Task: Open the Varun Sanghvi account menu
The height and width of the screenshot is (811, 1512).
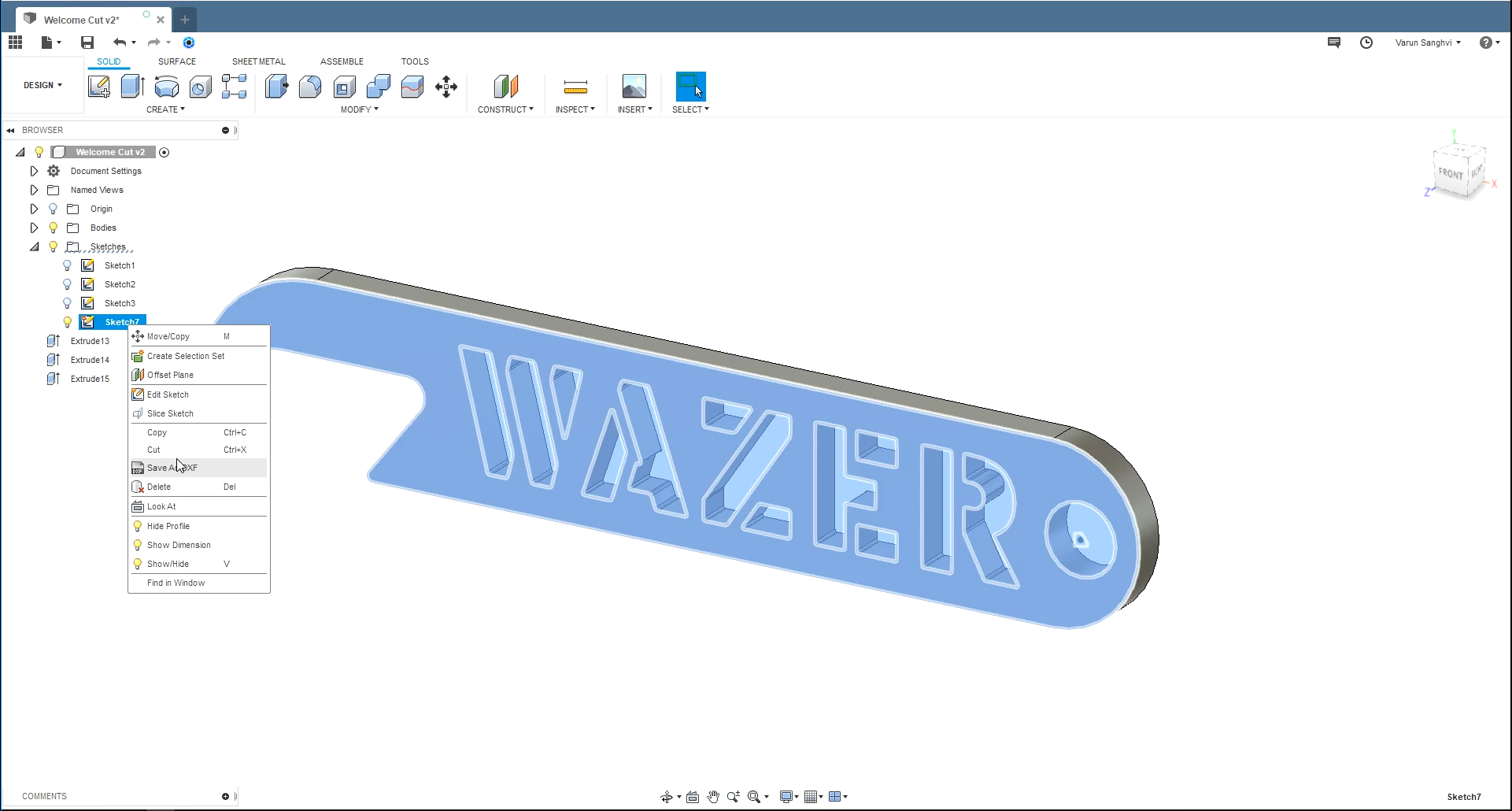Action: click(1428, 43)
